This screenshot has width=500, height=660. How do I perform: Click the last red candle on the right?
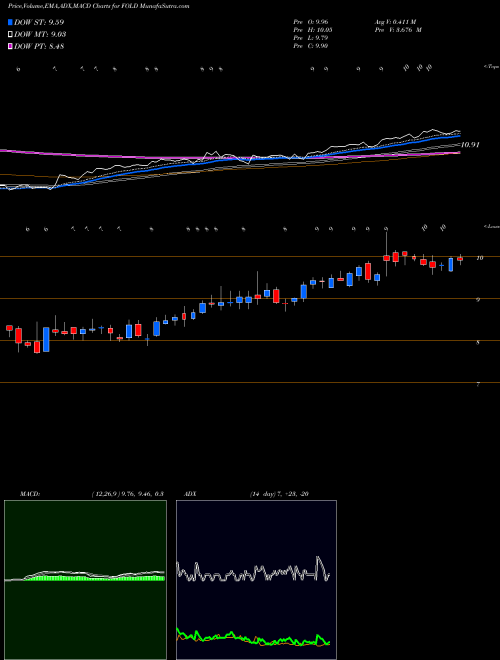pyautogui.click(x=460, y=259)
